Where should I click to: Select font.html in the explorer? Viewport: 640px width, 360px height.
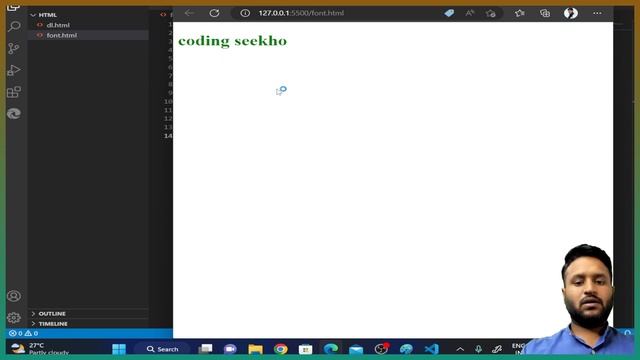pyautogui.click(x=62, y=36)
